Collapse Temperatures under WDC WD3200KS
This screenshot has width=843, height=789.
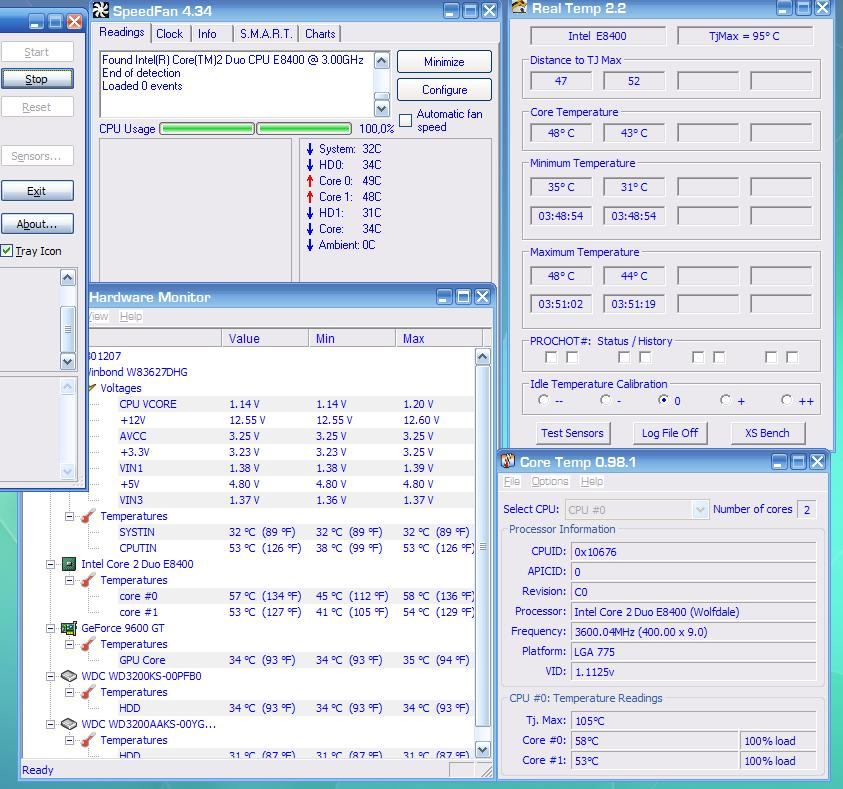point(69,692)
